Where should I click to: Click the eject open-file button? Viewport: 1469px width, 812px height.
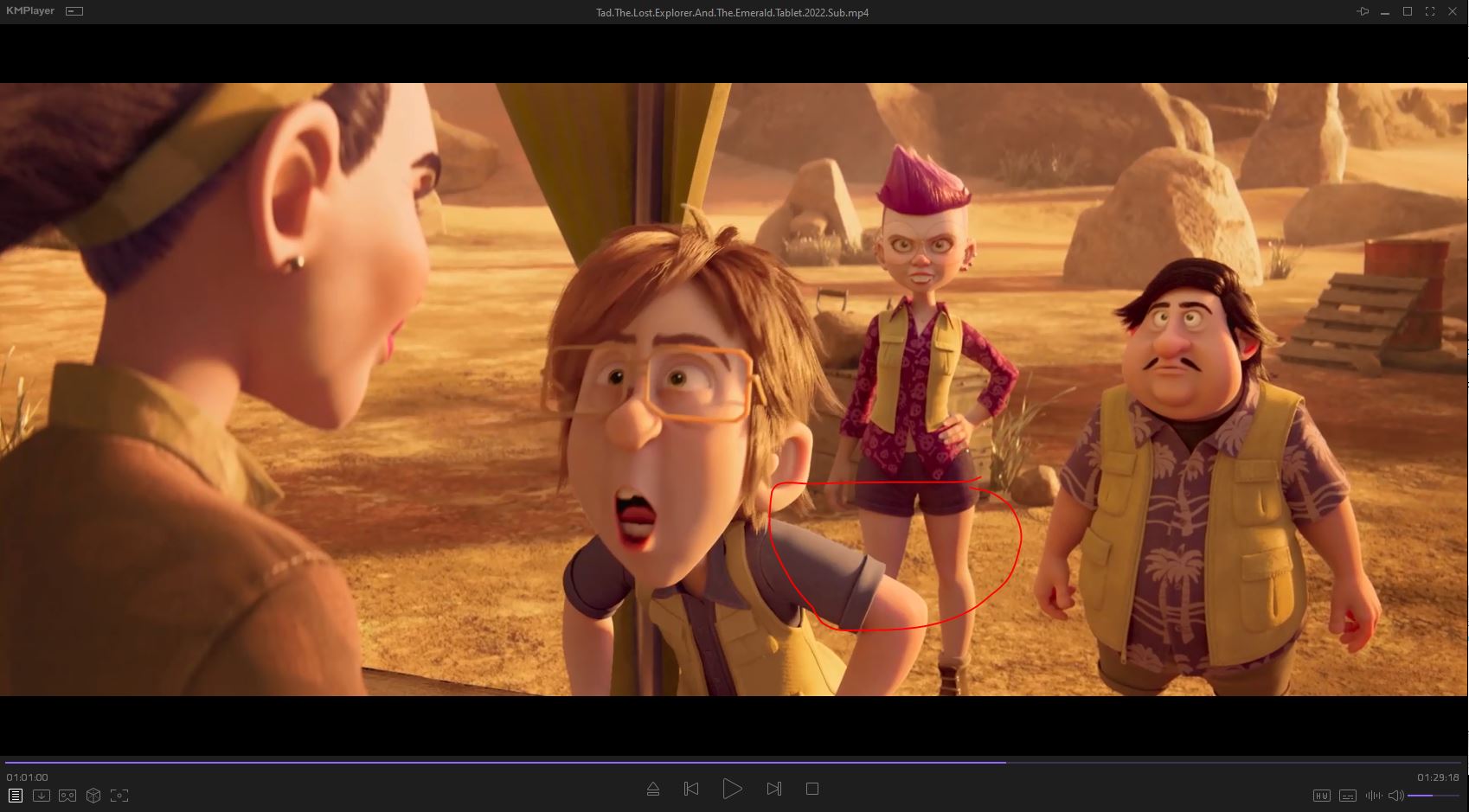[653, 789]
